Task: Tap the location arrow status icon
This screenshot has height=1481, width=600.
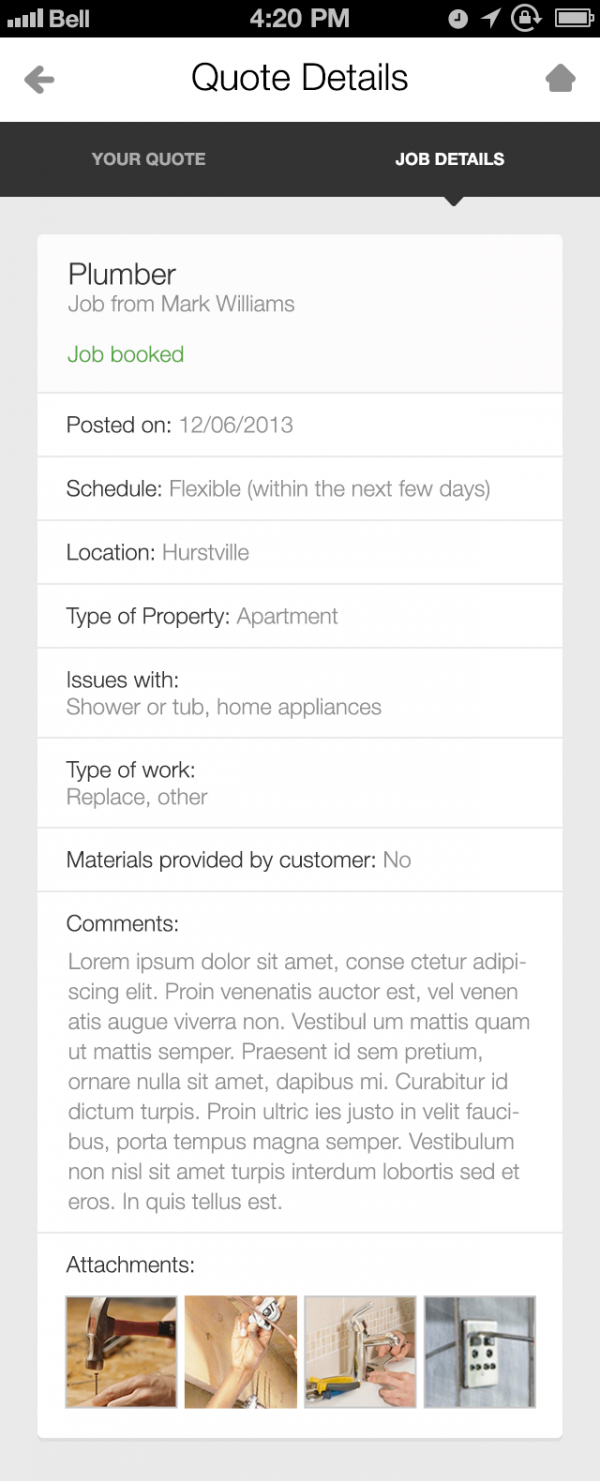Action: 490,18
